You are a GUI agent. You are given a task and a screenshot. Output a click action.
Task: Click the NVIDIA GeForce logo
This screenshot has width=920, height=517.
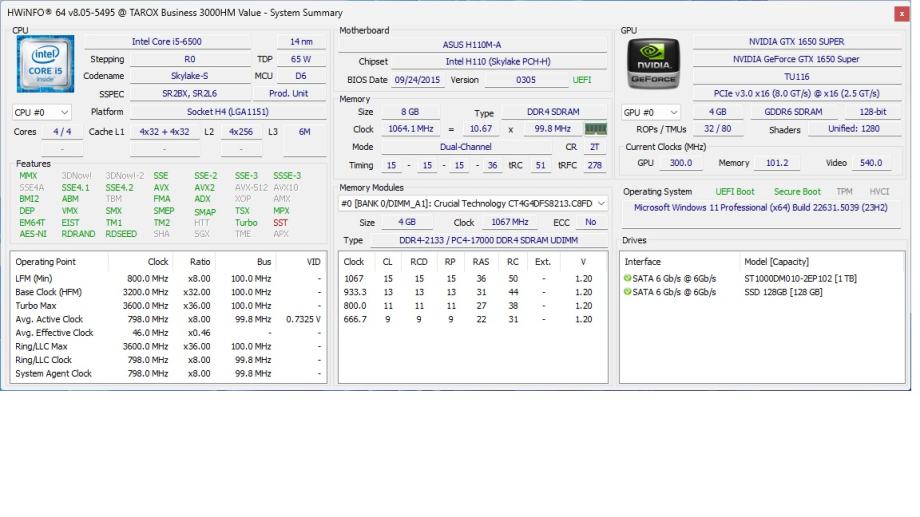(x=653, y=63)
